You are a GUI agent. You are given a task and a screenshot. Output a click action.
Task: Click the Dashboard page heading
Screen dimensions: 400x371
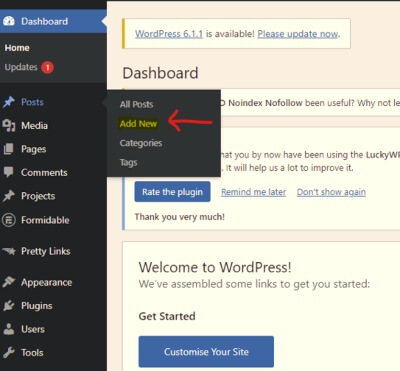(x=160, y=73)
